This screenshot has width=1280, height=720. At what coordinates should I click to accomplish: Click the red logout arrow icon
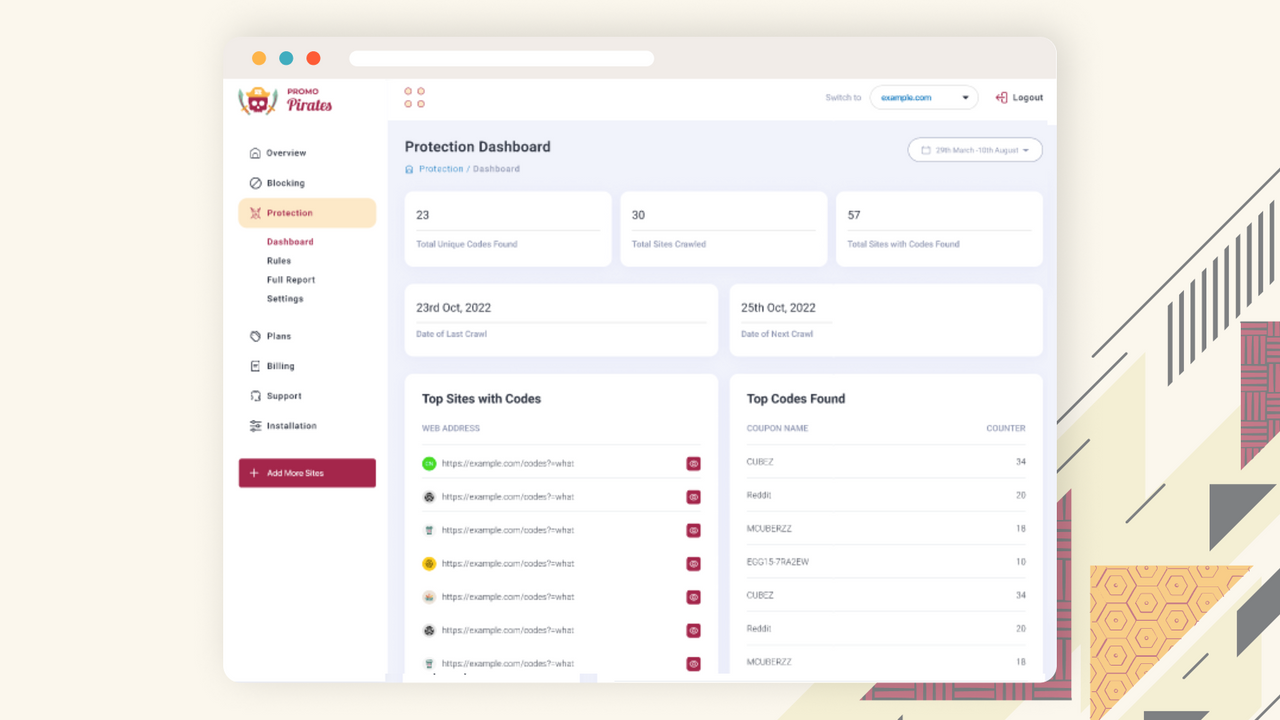(x=1000, y=97)
